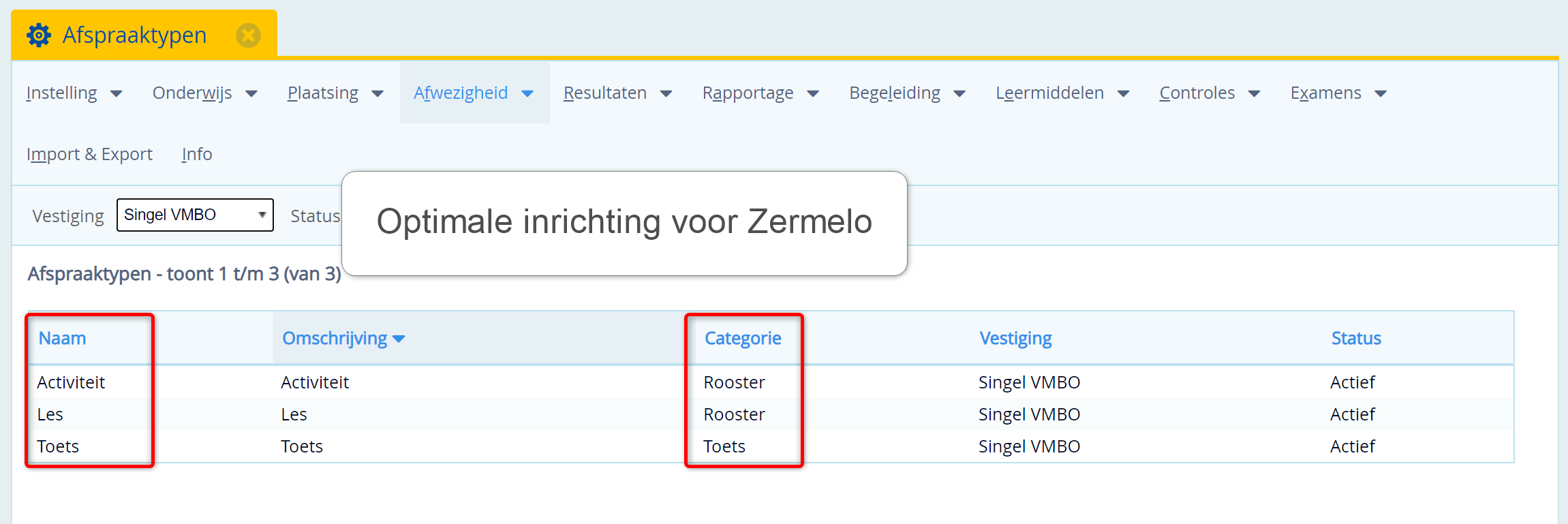Viewport: 1568px width, 524px height.
Task: Click the Status column header
Action: click(x=1355, y=338)
